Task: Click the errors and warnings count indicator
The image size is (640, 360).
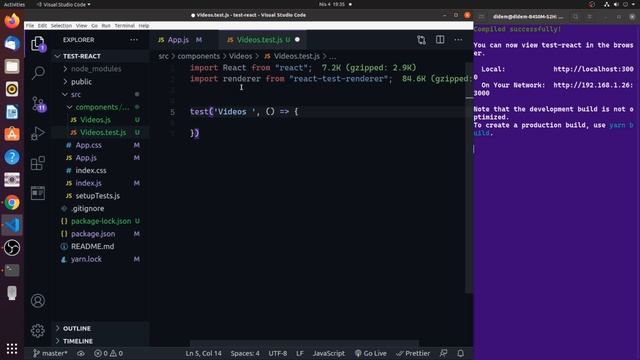Action: [x=109, y=353]
